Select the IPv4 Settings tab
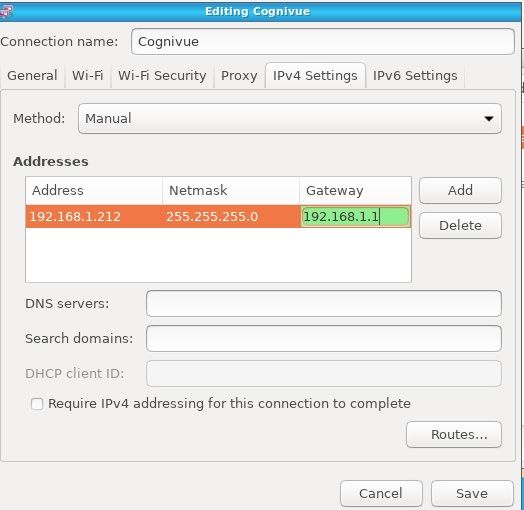Screen dimensions: 524x510 click(x=315, y=76)
